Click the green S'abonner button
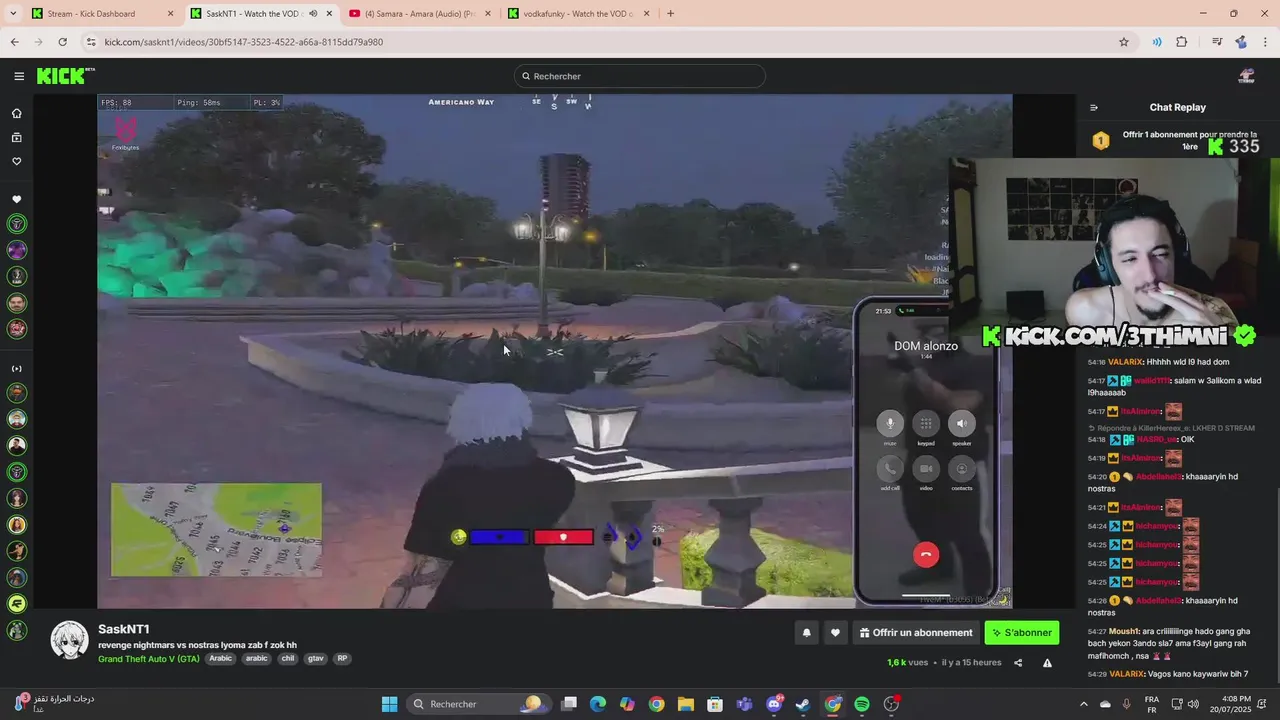This screenshot has width=1280, height=720. click(x=1022, y=633)
